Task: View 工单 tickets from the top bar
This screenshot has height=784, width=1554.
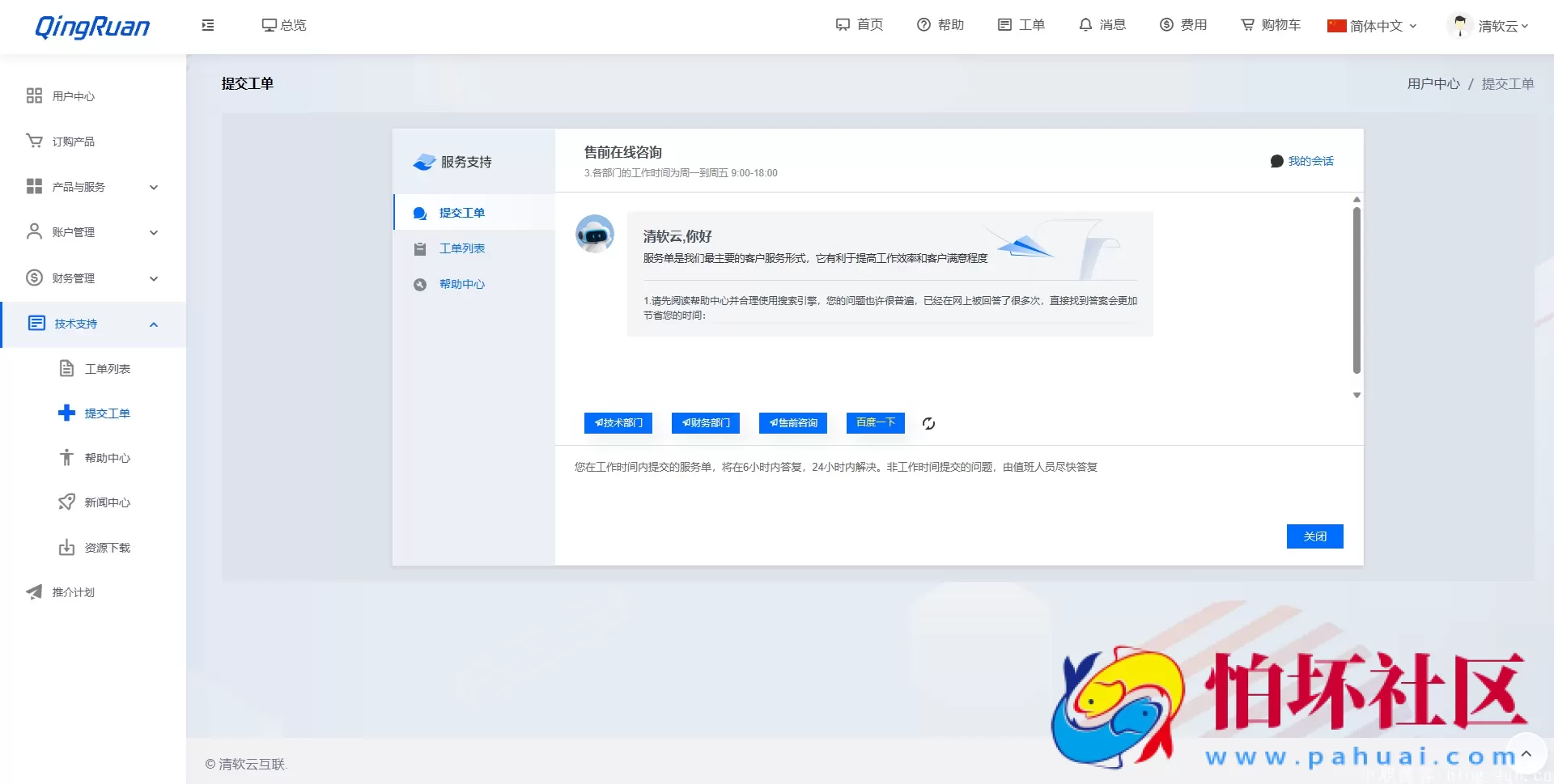Action: pyautogui.click(x=1021, y=25)
